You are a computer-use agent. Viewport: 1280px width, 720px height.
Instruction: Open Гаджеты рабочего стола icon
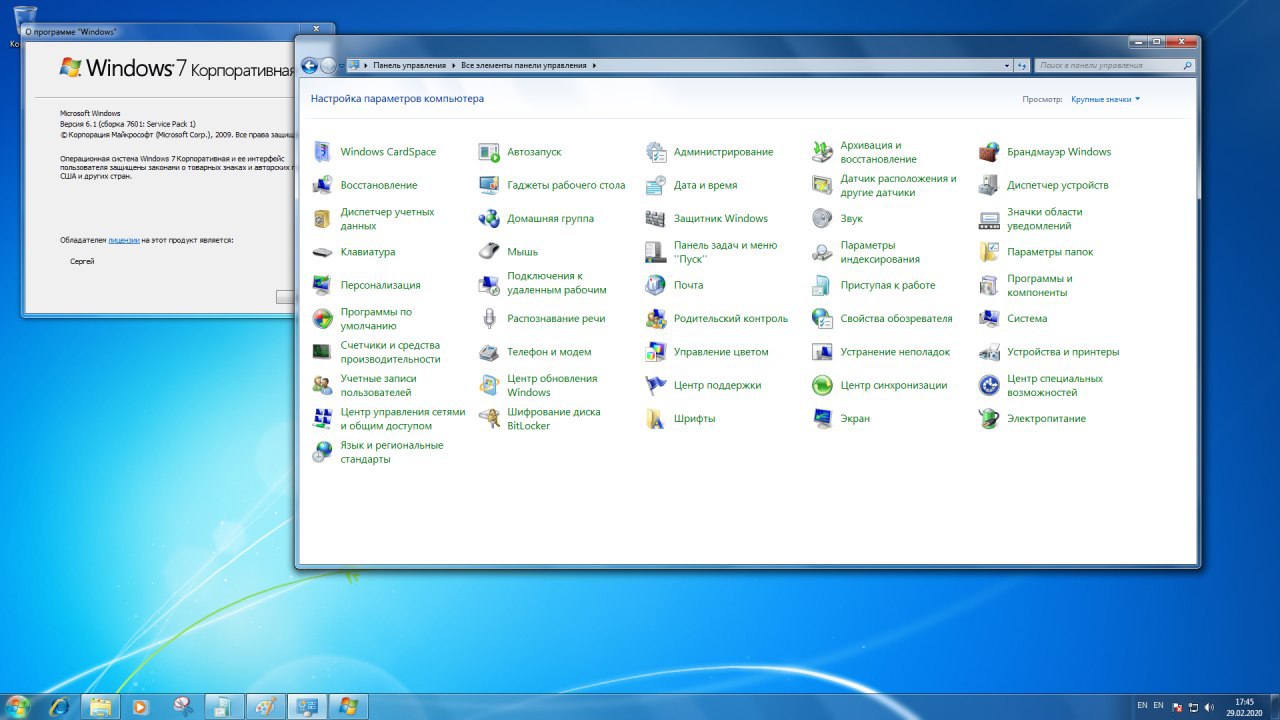pos(489,185)
